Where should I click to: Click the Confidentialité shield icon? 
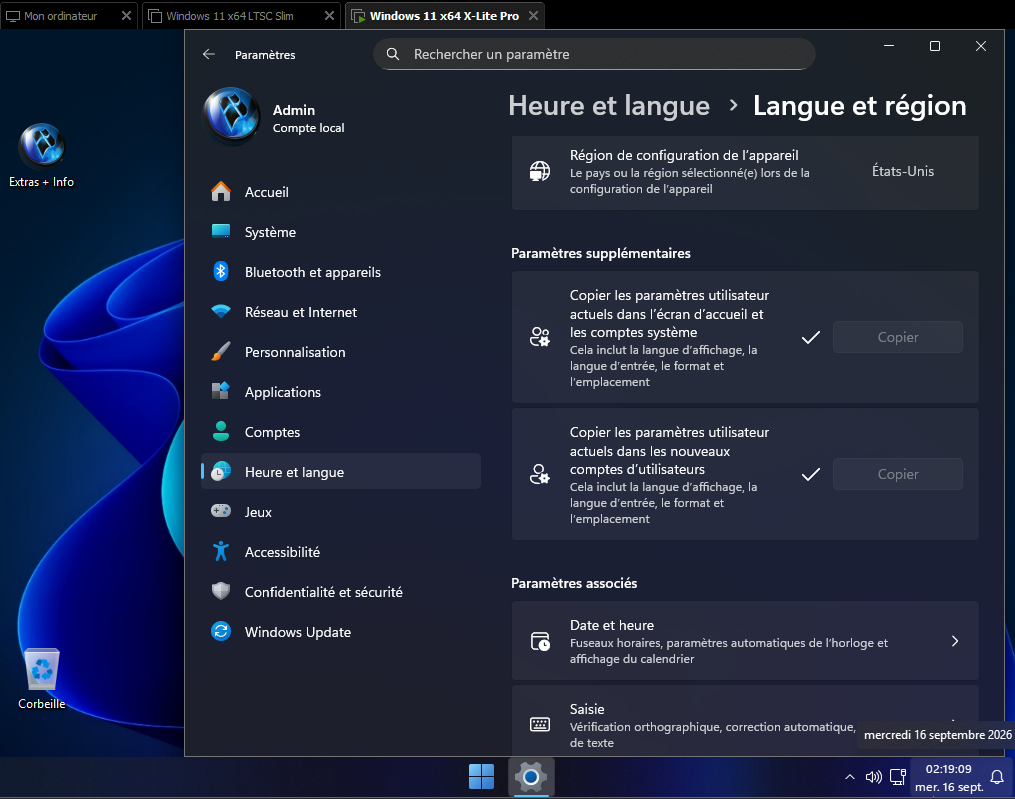[221, 591]
